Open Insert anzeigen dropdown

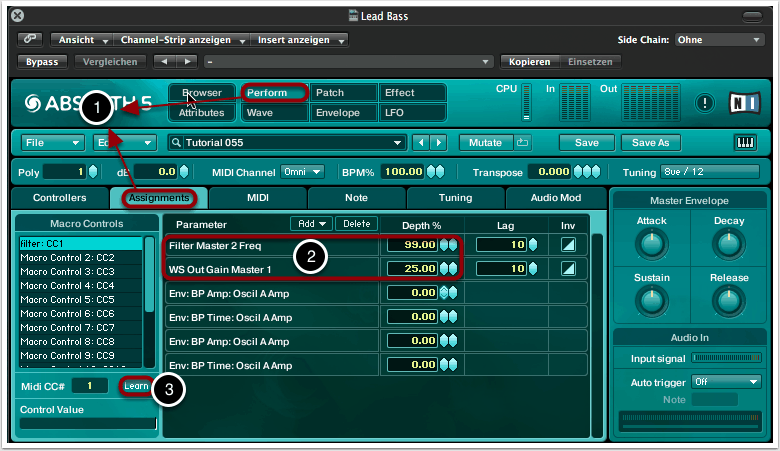299,39
